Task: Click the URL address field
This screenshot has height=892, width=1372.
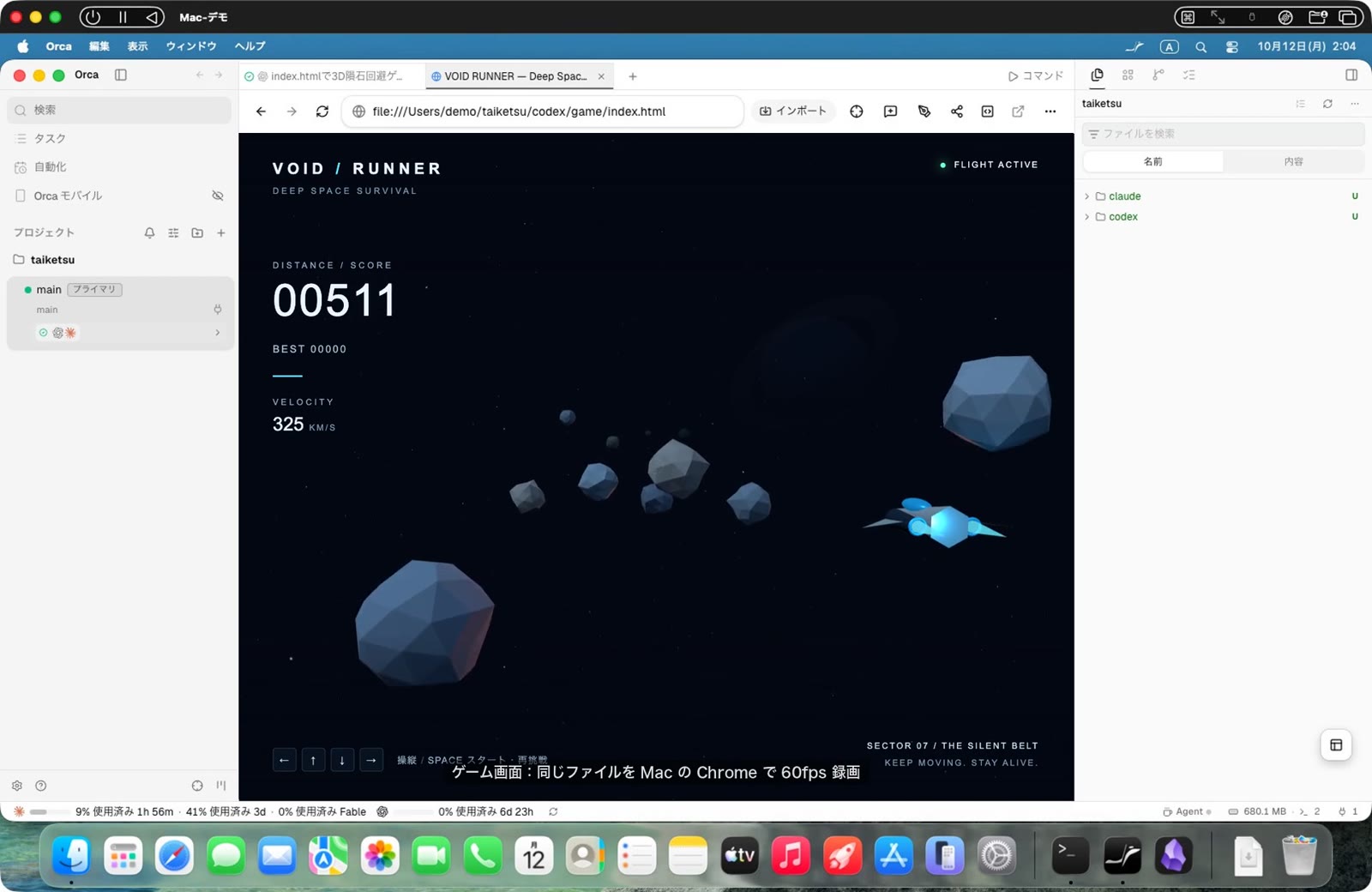Action: point(543,111)
